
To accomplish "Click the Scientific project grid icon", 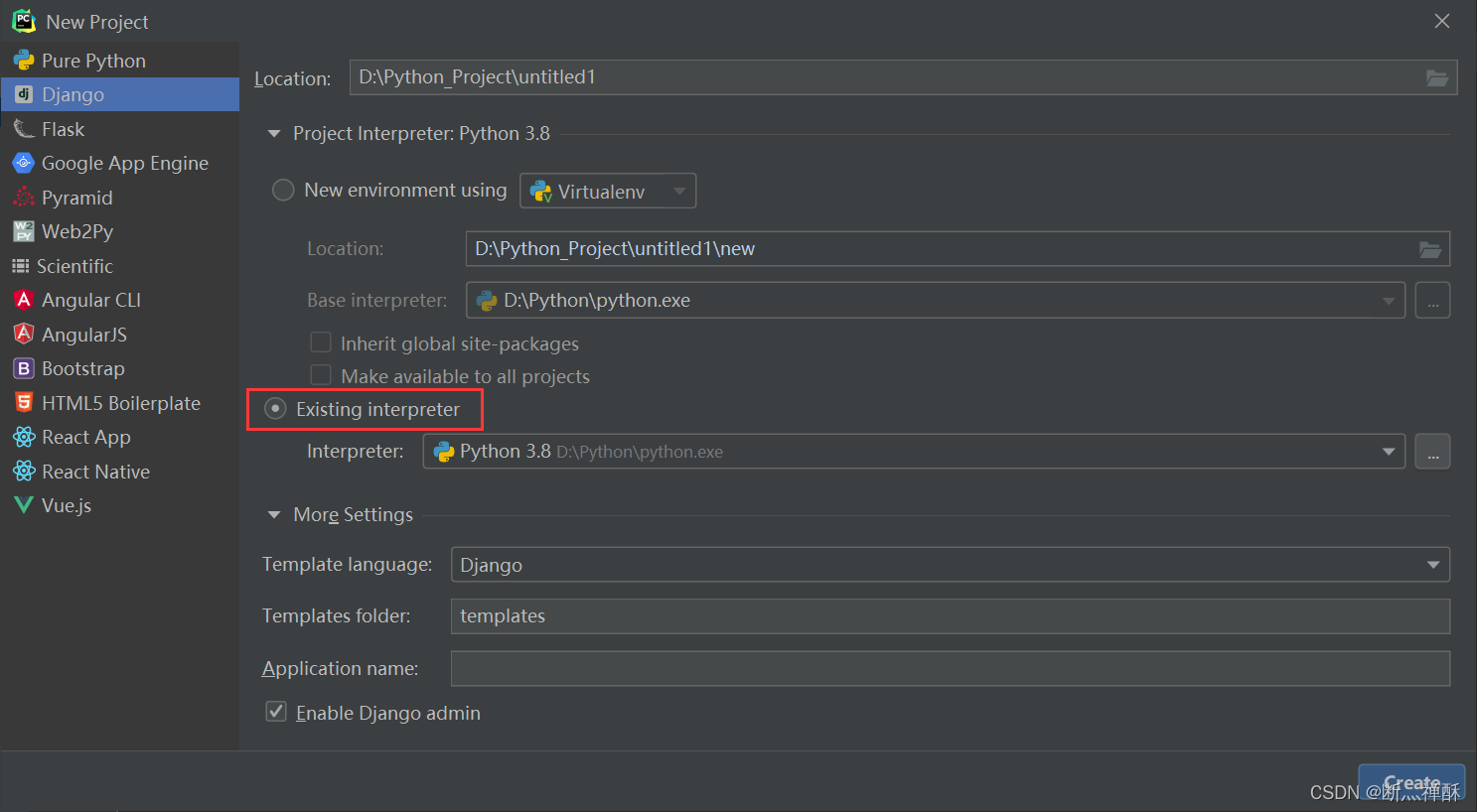I will pos(20,266).
